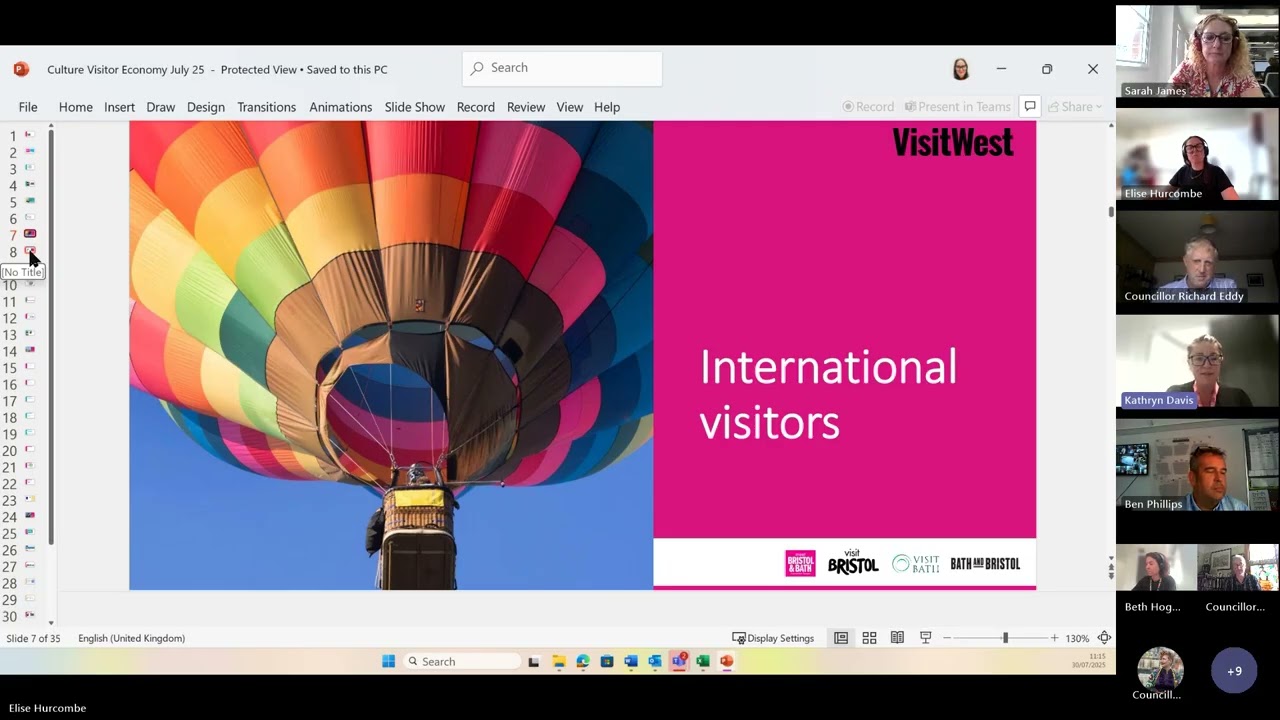Open the File menu

(28, 107)
